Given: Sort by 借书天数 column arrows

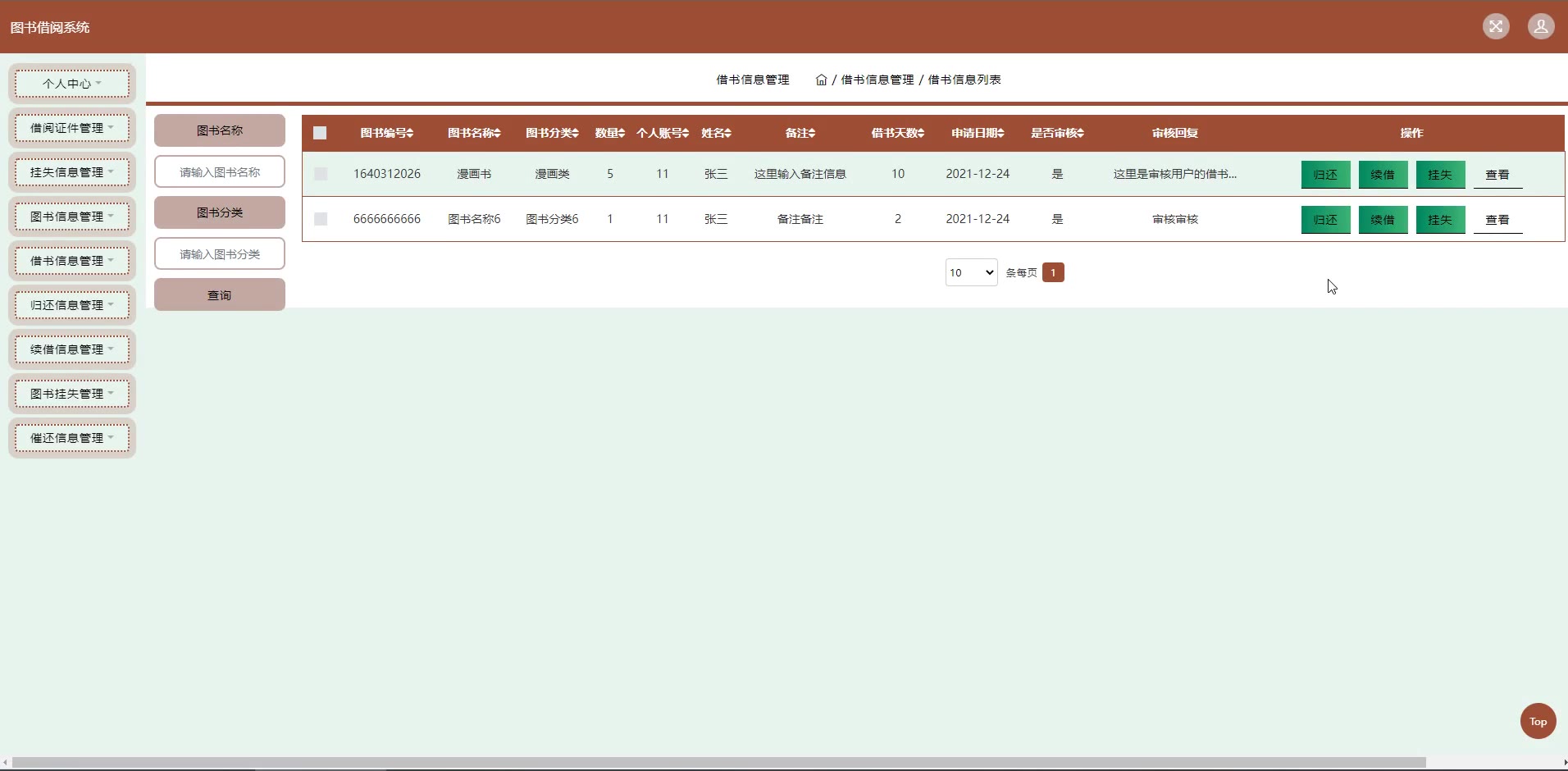Looking at the screenshot, I should (922, 133).
